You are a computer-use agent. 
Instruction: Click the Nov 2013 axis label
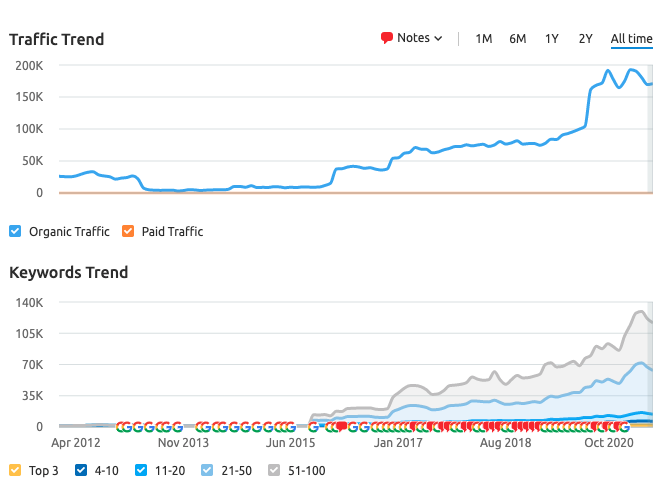(183, 443)
